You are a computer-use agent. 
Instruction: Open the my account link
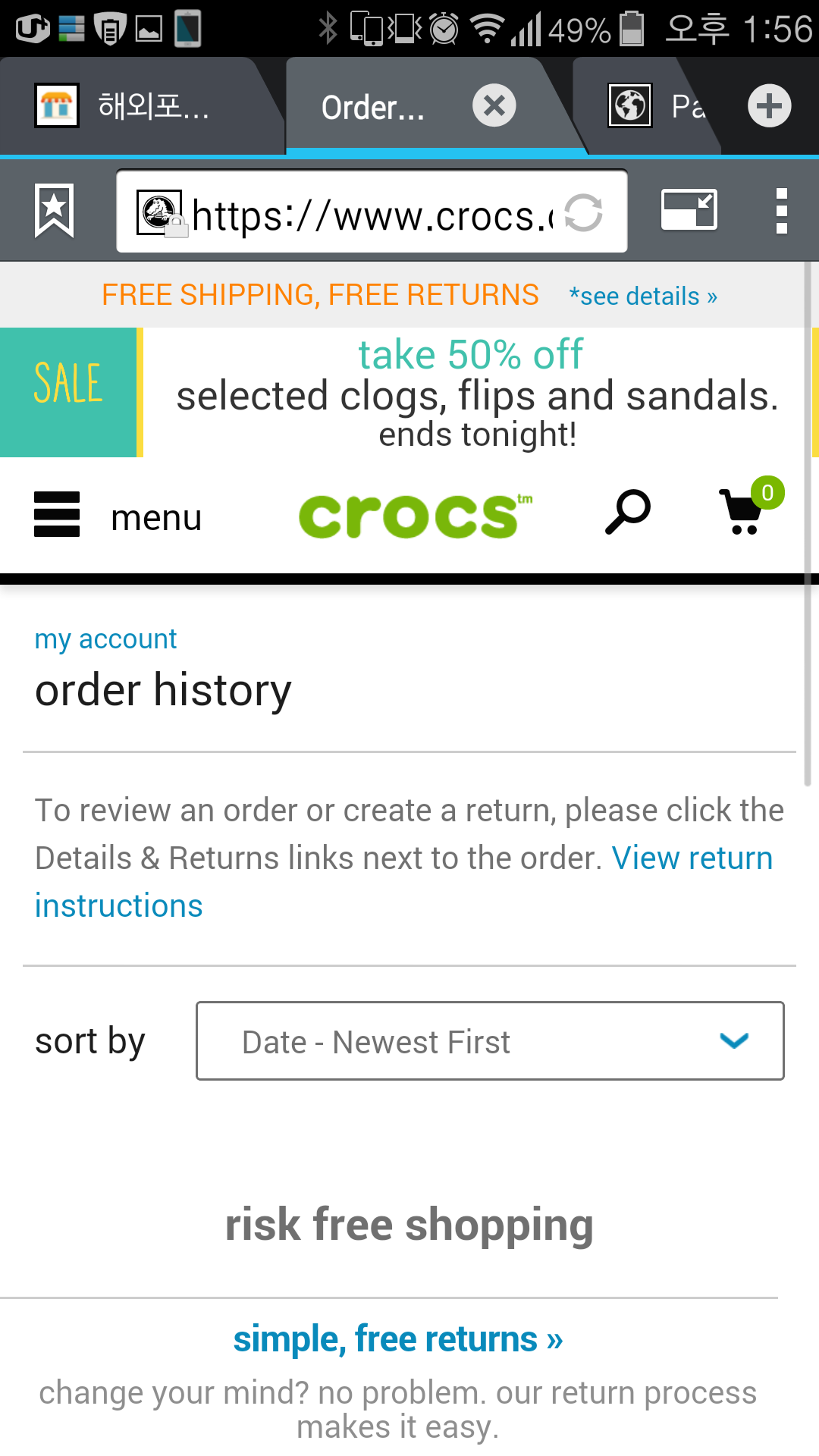click(x=105, y=639)
